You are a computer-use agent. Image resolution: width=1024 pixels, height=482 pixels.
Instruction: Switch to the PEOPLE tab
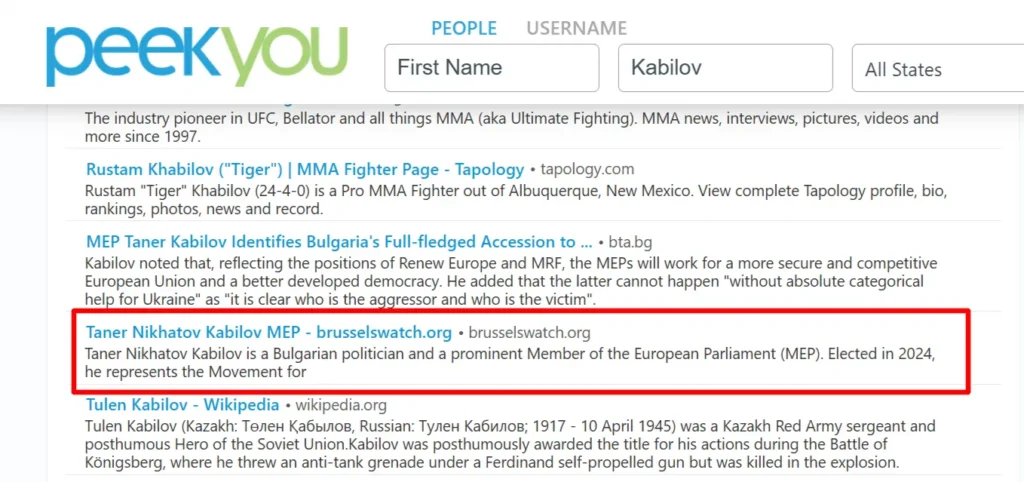tap(464, 28)
